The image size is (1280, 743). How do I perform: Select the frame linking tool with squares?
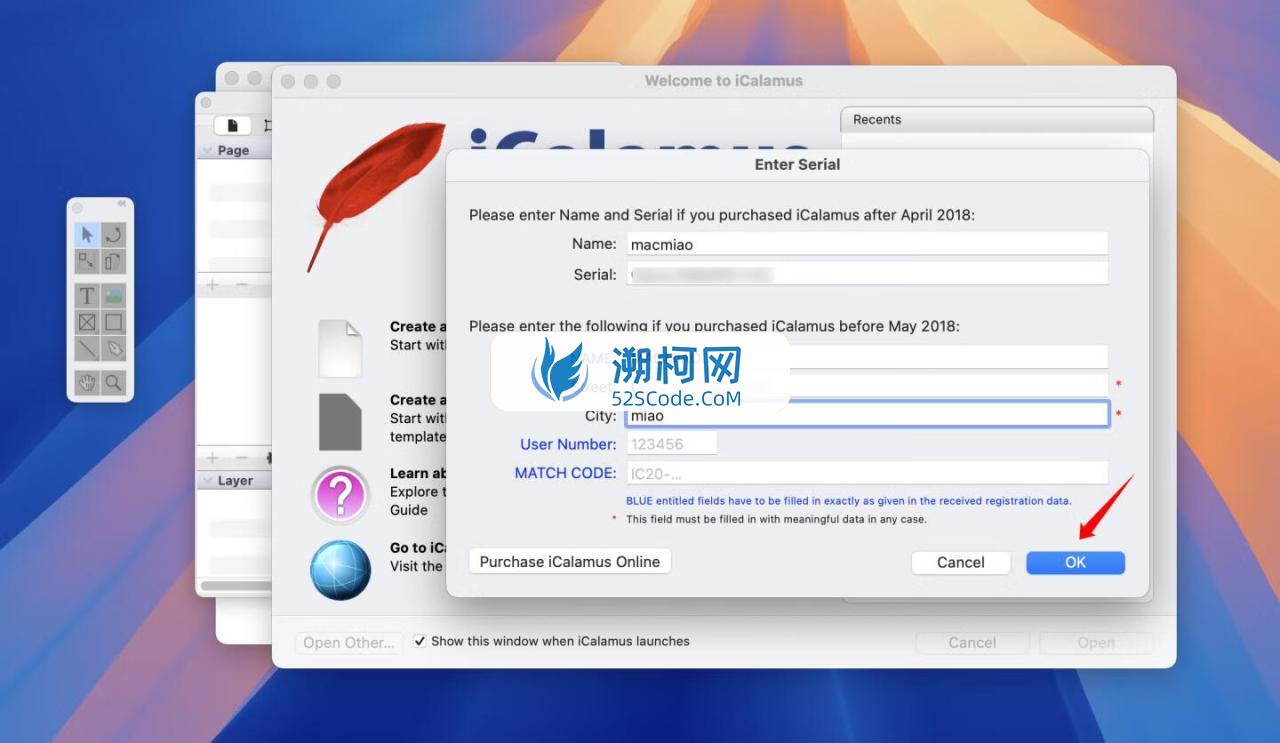pyautogui.click(x=87, y=261)
